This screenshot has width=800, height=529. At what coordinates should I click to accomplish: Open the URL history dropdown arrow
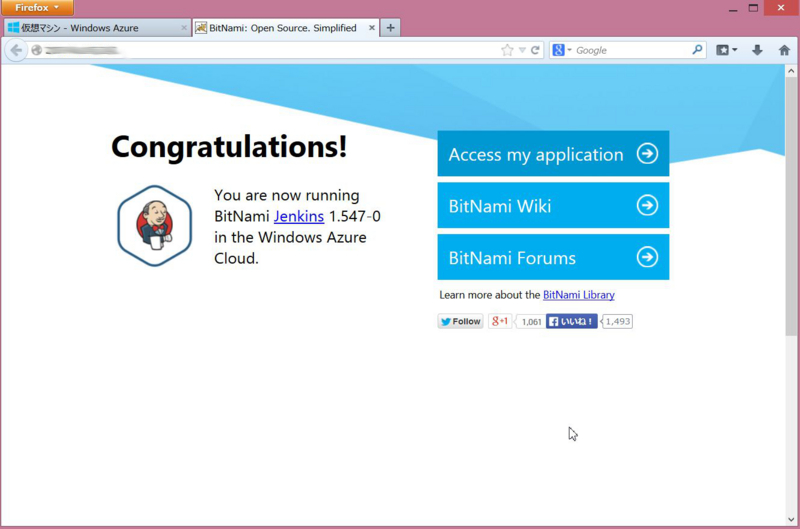[522, 50]
